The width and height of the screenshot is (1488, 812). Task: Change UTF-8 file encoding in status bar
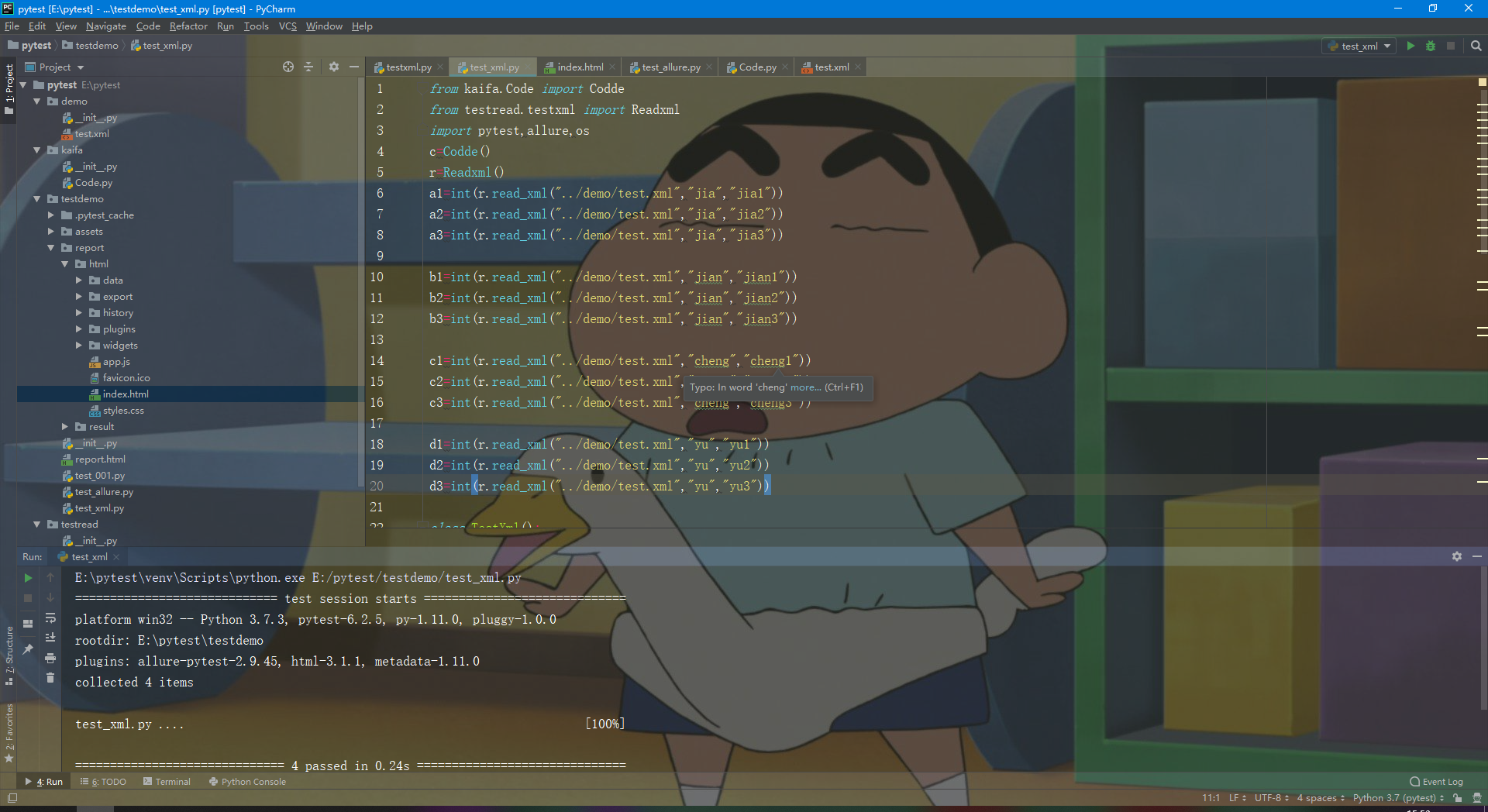click(1271, 798)
